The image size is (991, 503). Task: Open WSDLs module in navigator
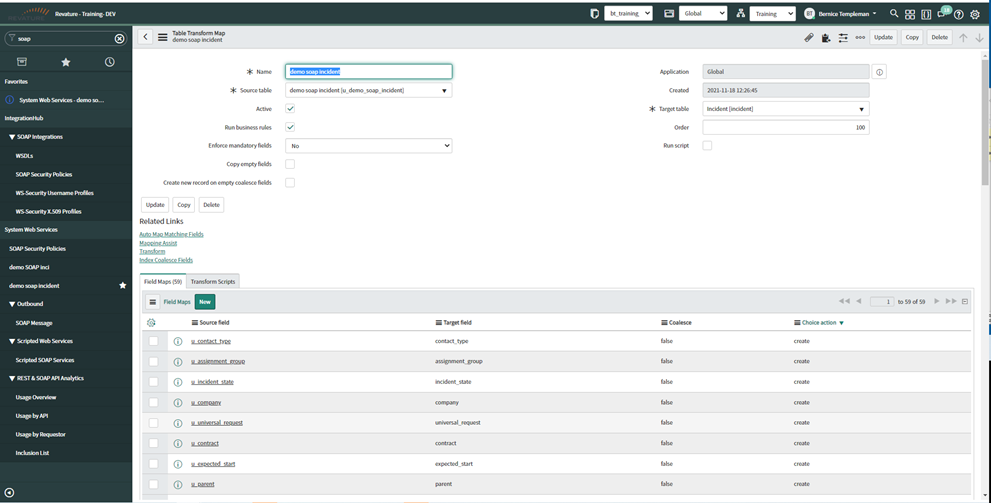(25, 155)
